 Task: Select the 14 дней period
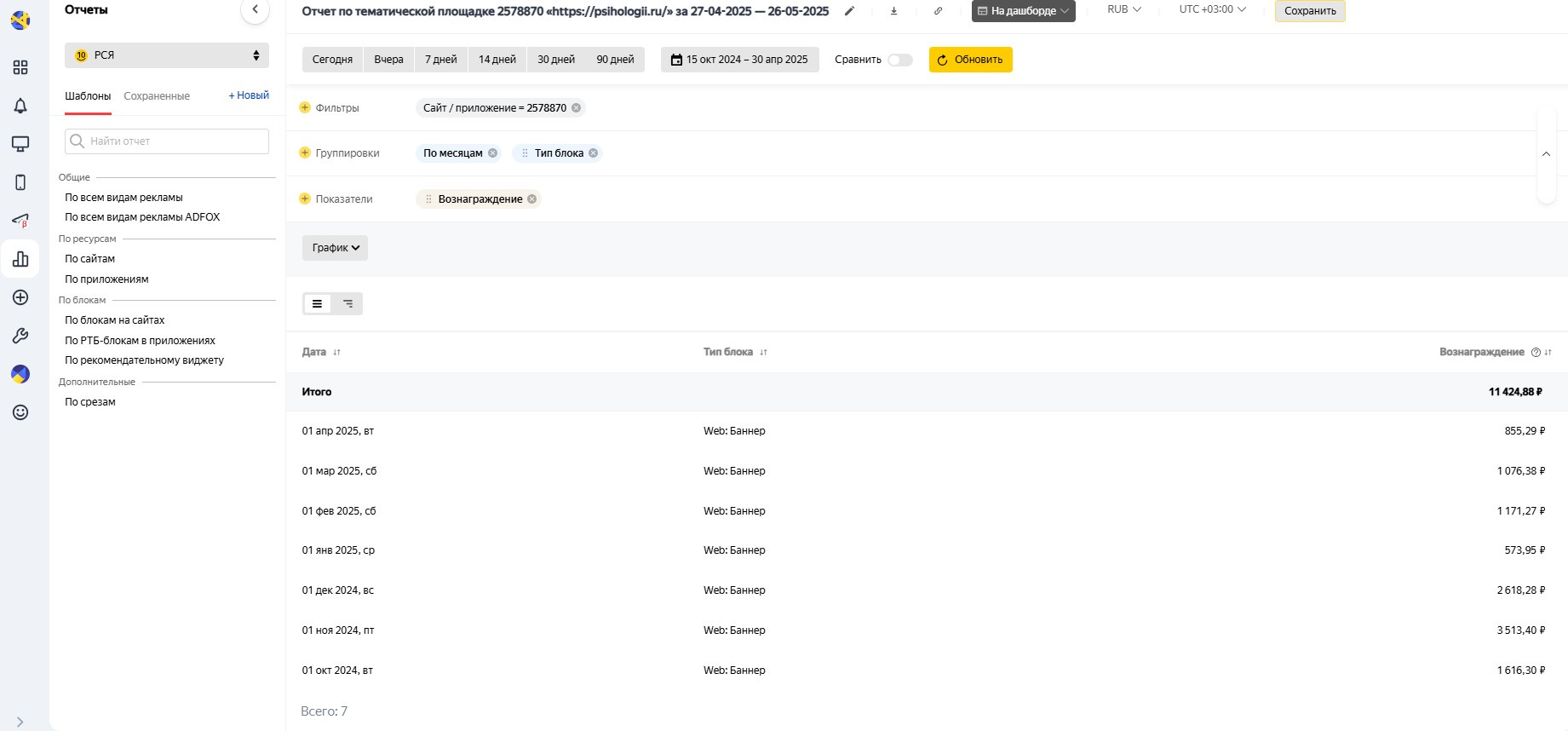pyautogui.click(x=497, y=60)
